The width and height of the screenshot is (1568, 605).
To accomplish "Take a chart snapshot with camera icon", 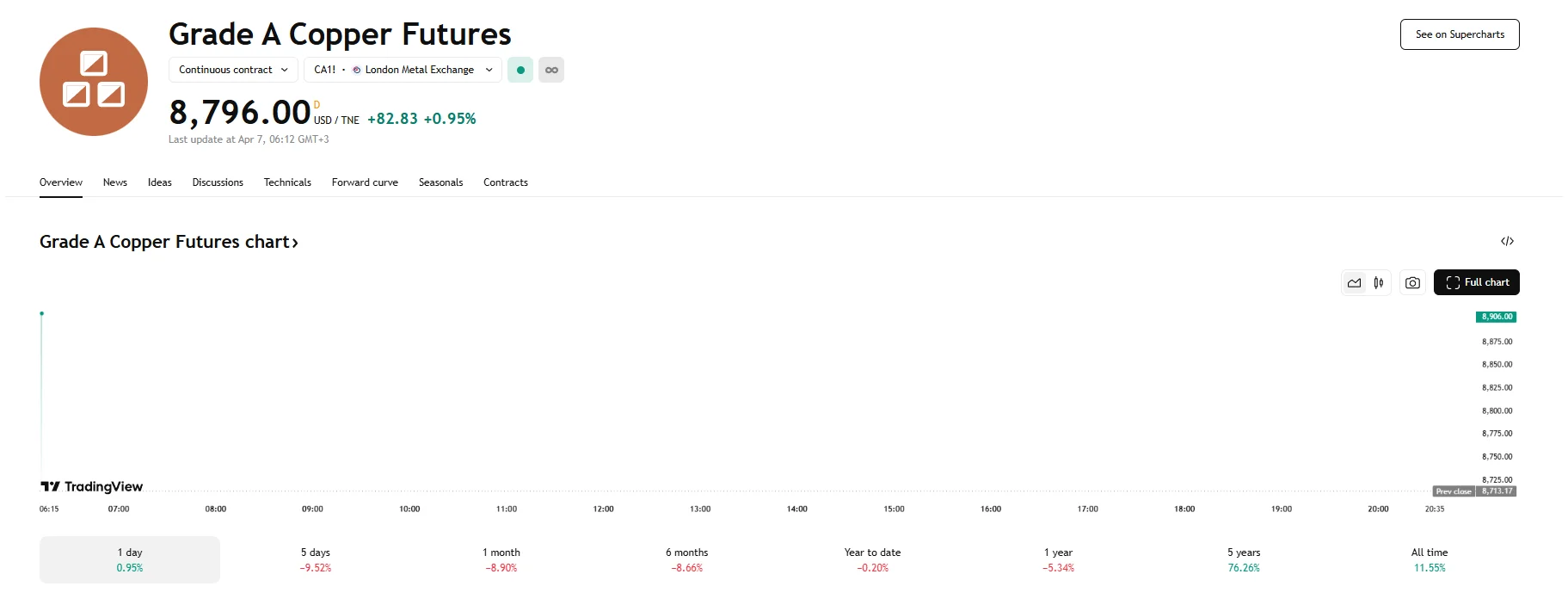I will point(1412,282).
